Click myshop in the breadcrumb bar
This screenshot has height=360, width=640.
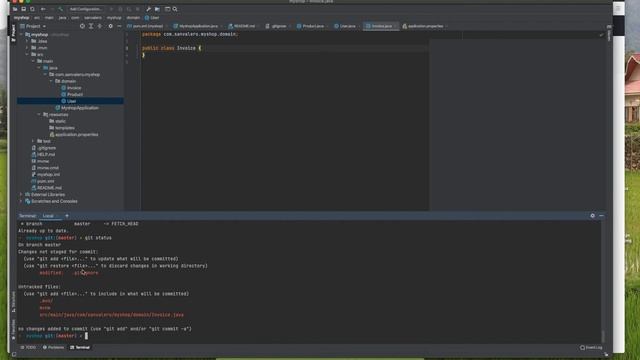pyautogui.click(x=21, y=18)
